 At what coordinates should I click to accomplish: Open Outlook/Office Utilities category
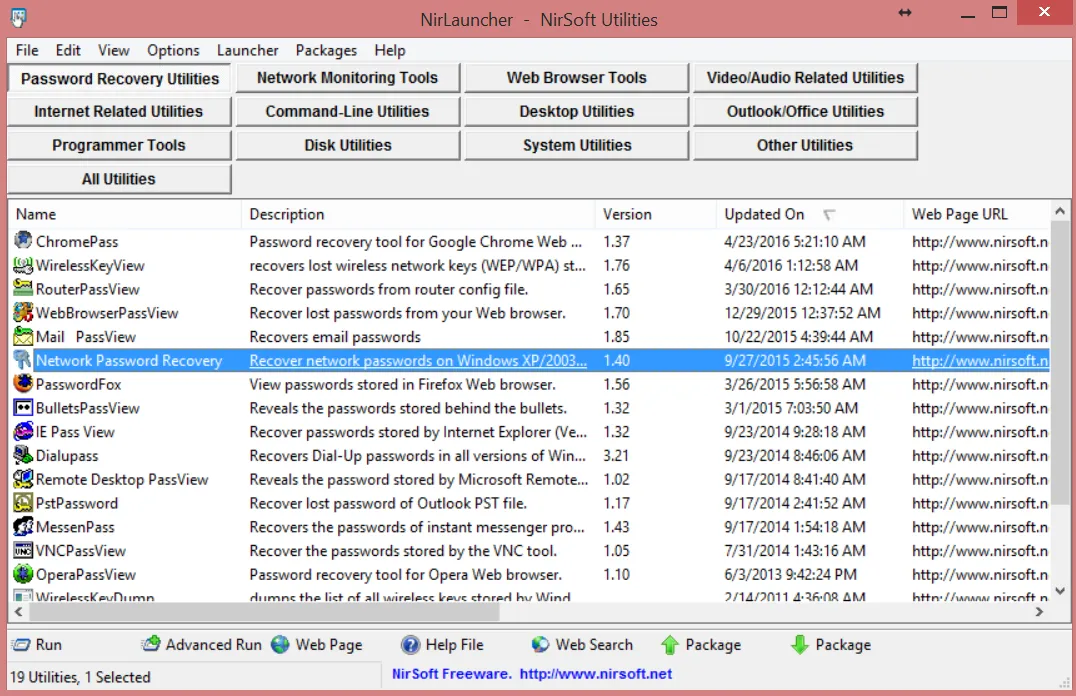pos(805,111)
